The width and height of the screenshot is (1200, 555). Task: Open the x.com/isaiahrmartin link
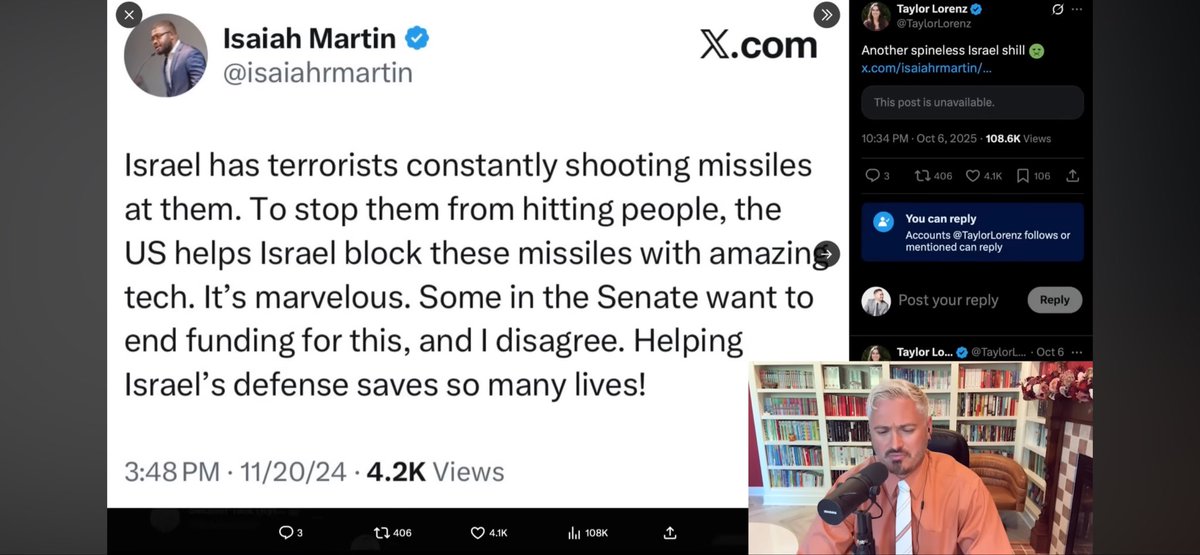(x=926, y=68)
